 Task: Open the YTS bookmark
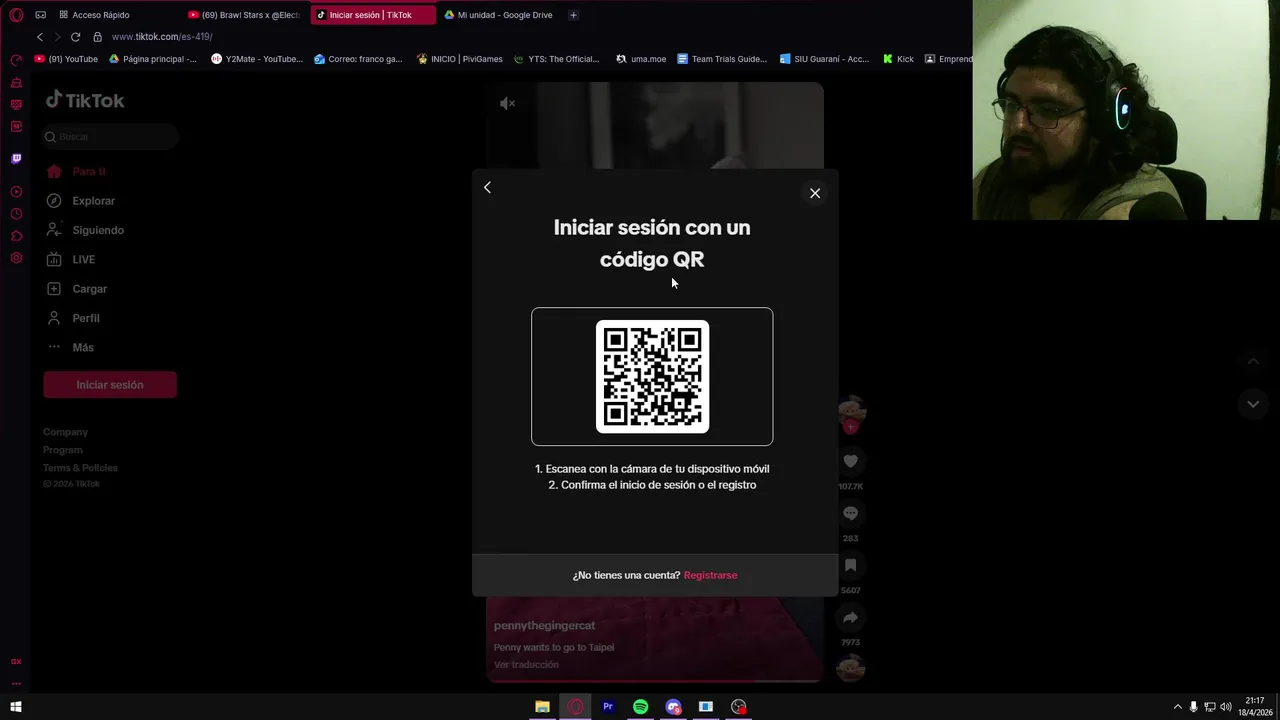[557, 59]
